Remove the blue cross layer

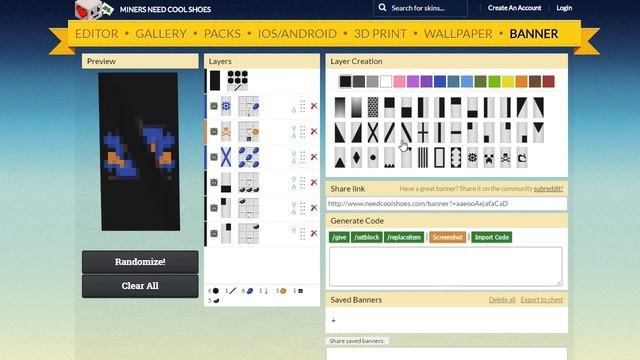314,157
